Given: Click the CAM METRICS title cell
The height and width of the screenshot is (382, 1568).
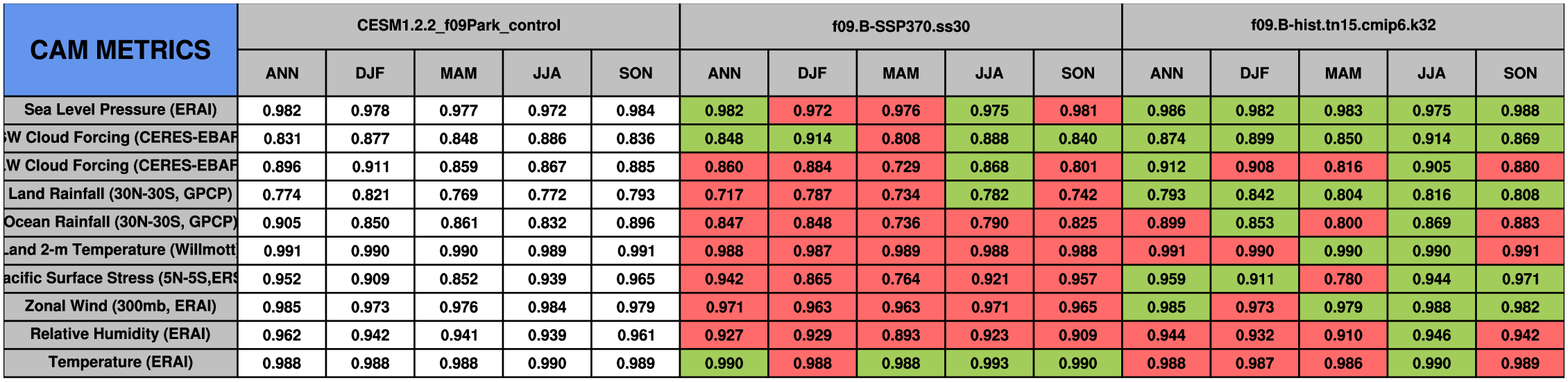Looking at the screenshot, I should (x=120, y=50).
